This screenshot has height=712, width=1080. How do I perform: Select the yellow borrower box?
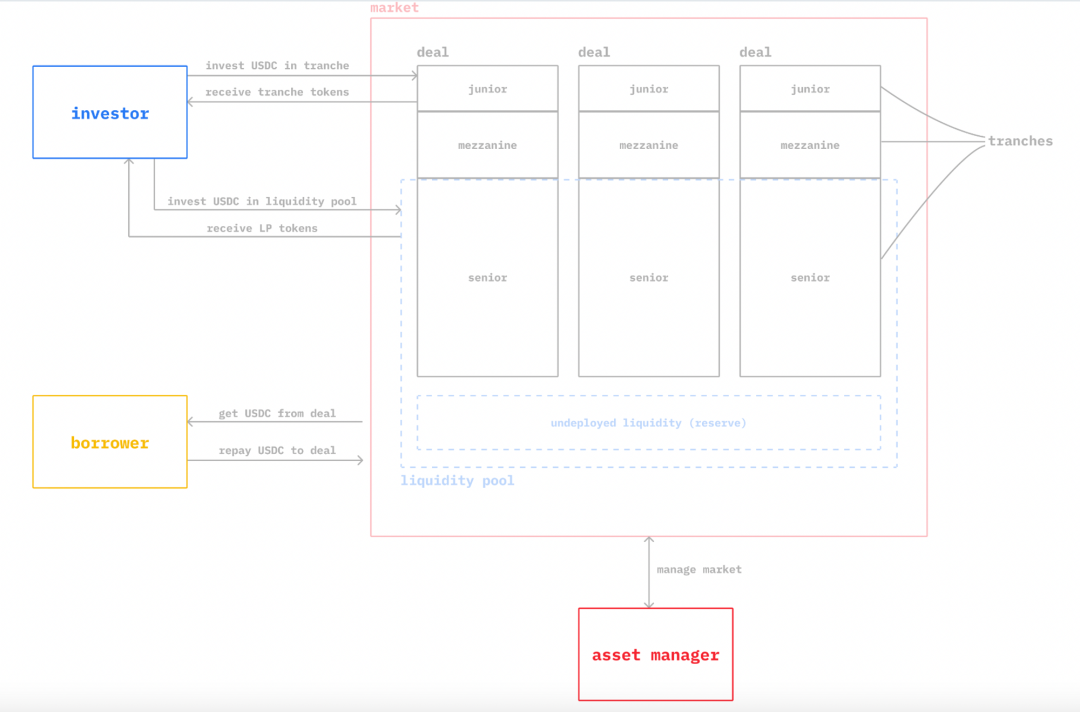(110, 442)
